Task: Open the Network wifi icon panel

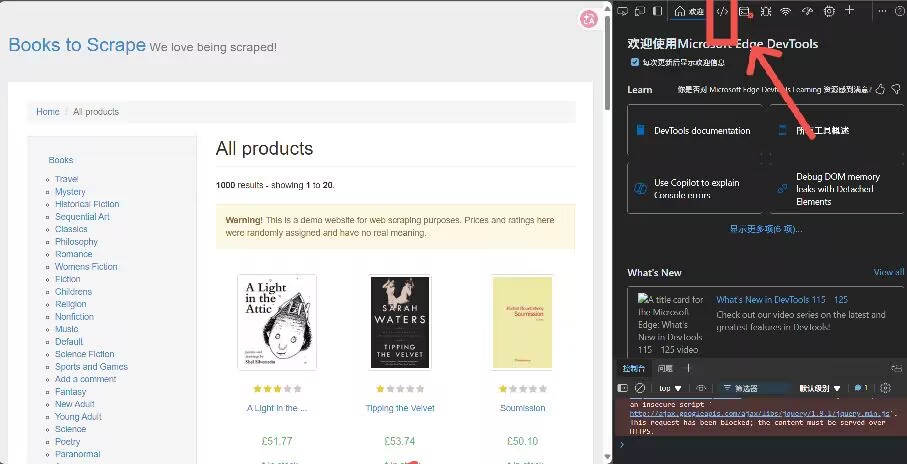Action: (x=786, y=11)
